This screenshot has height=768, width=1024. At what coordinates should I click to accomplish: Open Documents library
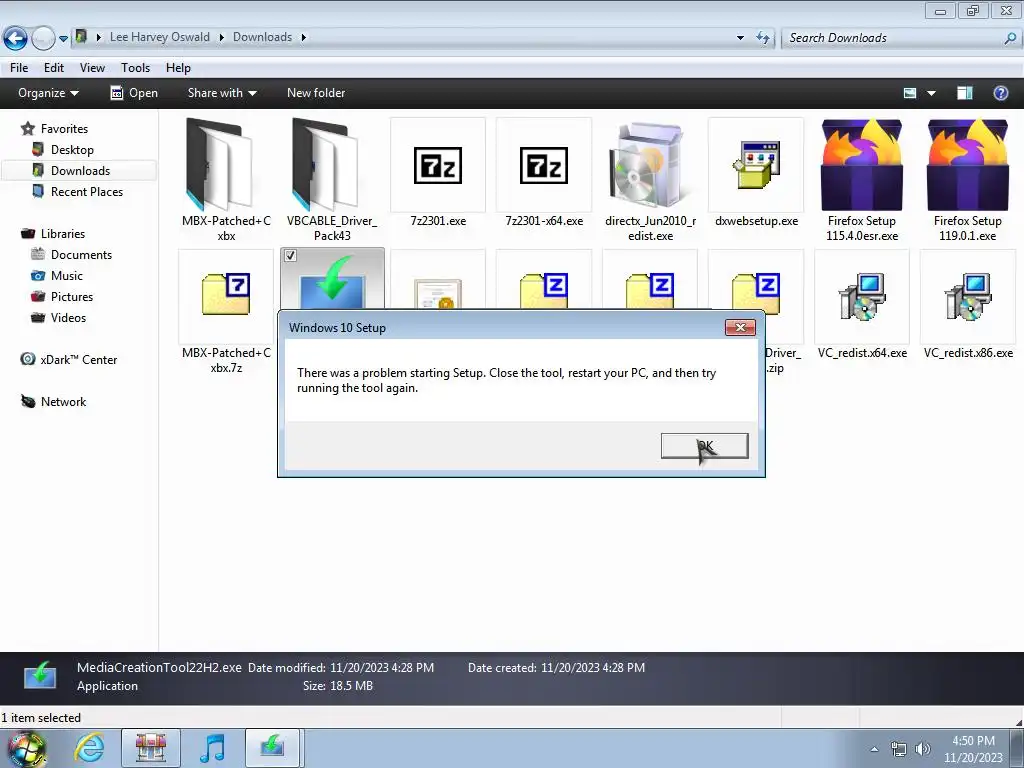click(81, 254)
